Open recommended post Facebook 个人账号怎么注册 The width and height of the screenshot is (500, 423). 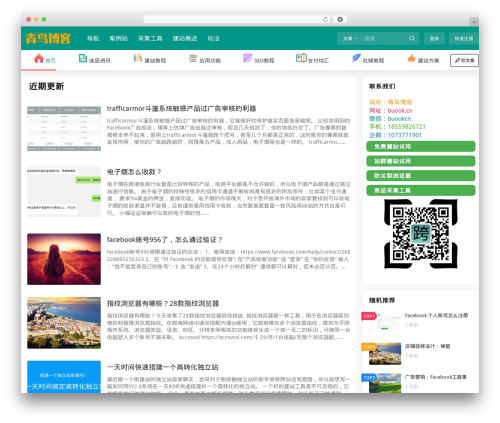pyautogui.click(x=436, y=315)
